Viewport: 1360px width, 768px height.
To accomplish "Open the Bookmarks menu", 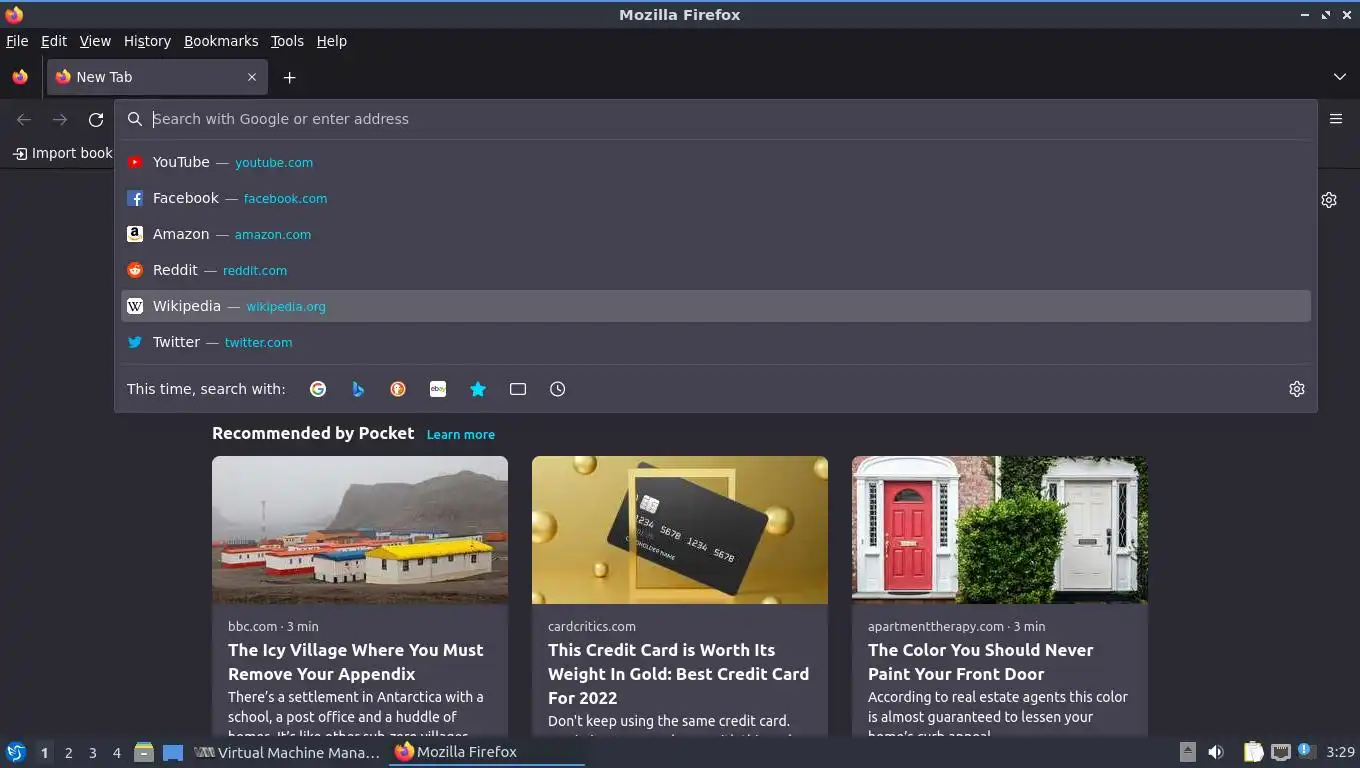I will click(221, 41).
